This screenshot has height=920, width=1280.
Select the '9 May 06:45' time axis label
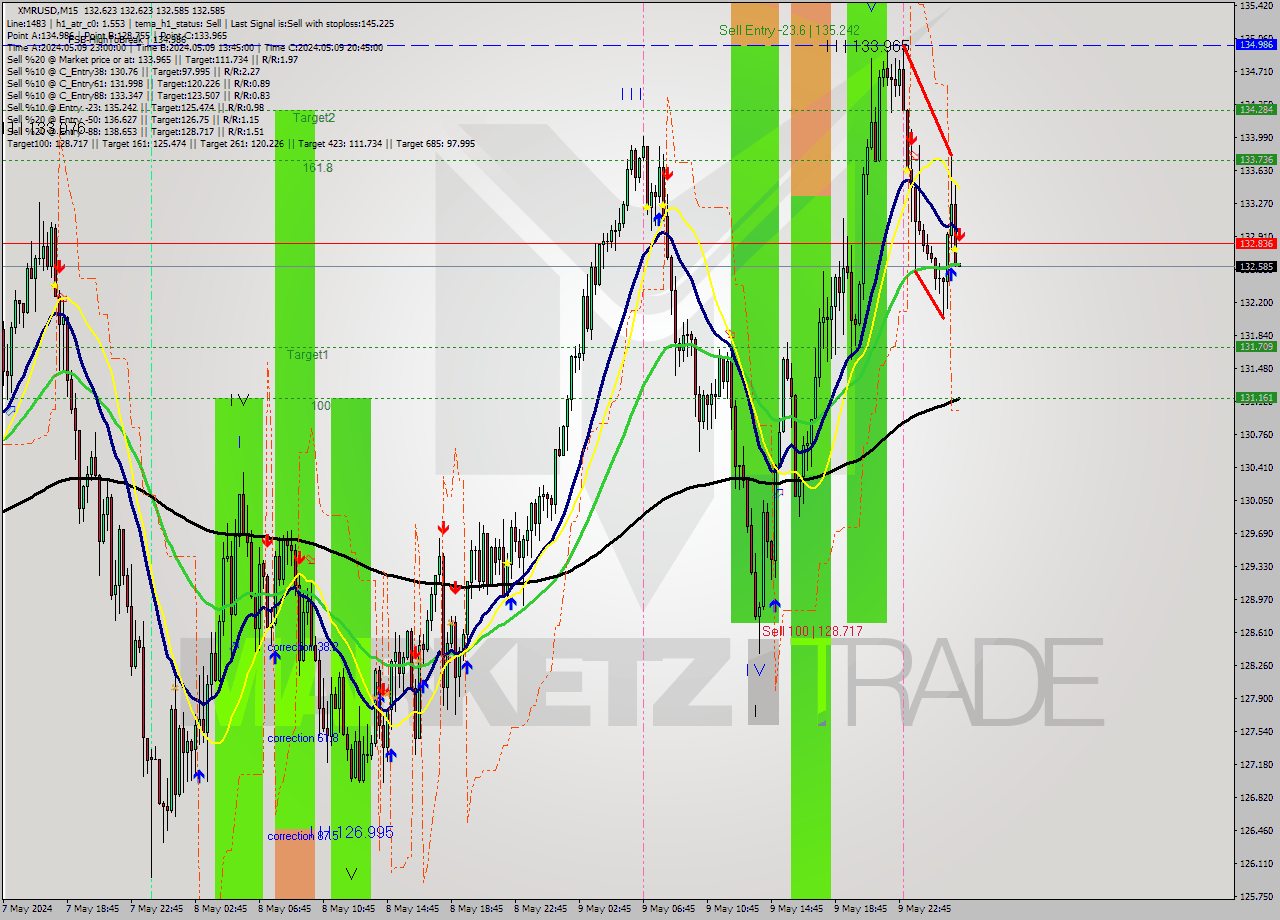pyautogui.click(x=668, y=909)
